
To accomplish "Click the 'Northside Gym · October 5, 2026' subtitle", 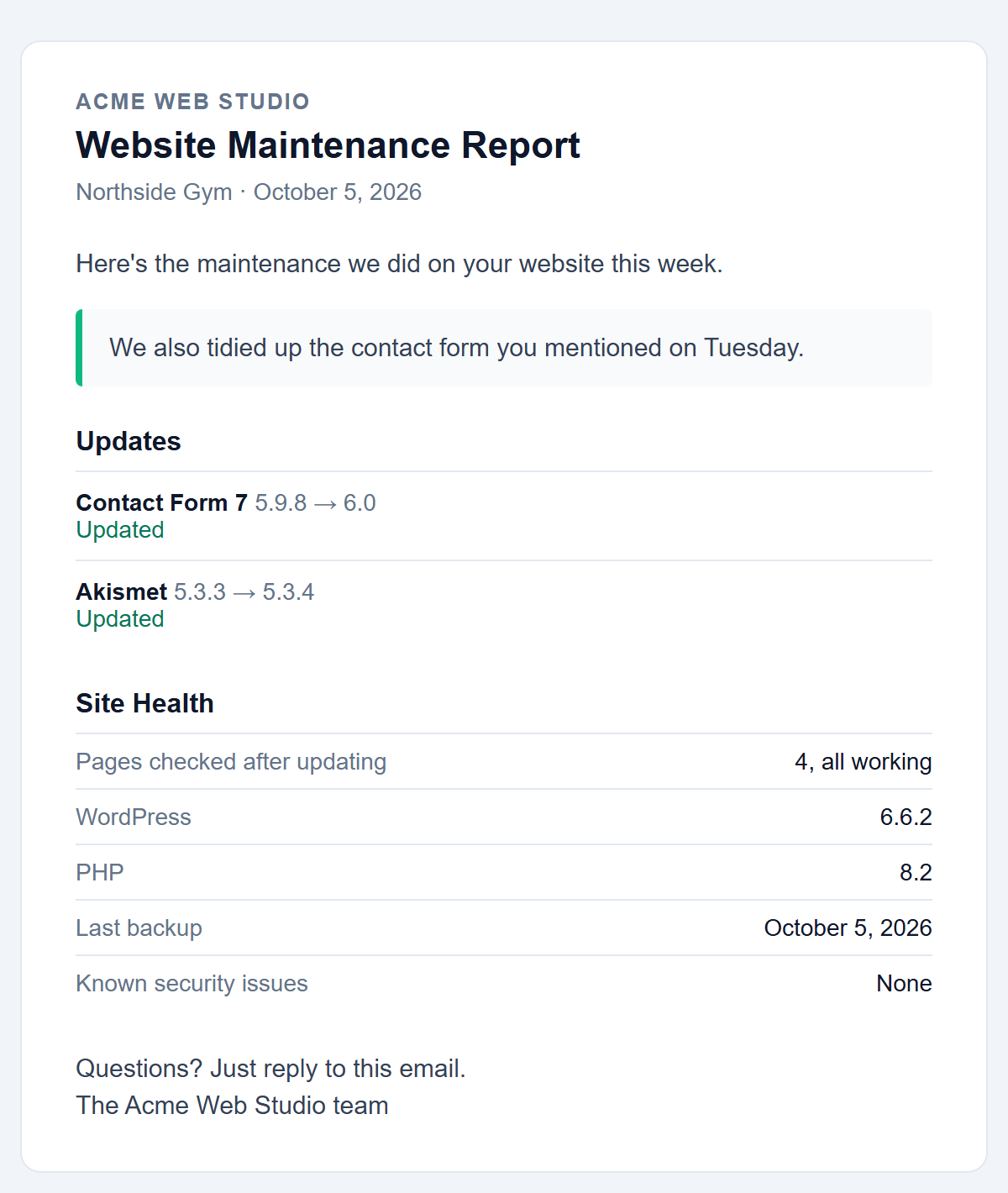I will (x=249, y=192).
